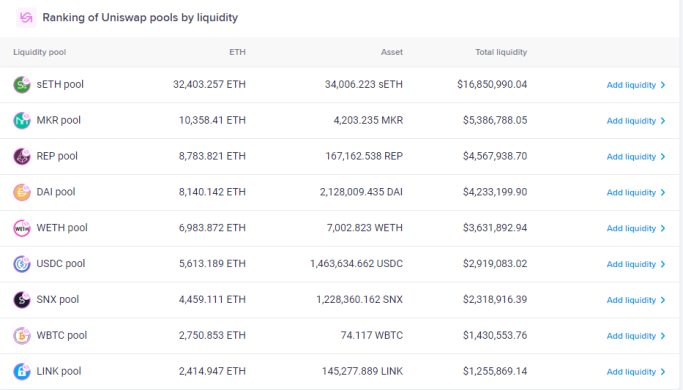
Task: Click the ETH column header
Action: point(237,52)
